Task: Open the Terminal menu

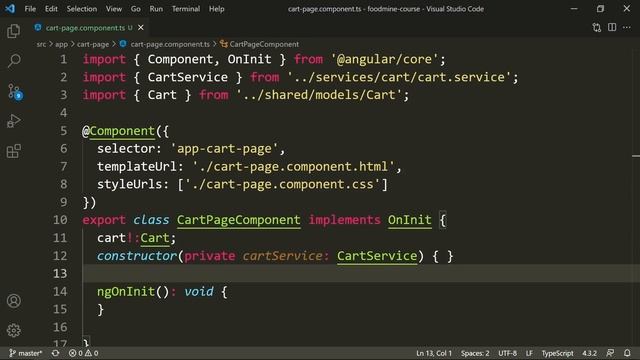Action: (x=186, y=9)
